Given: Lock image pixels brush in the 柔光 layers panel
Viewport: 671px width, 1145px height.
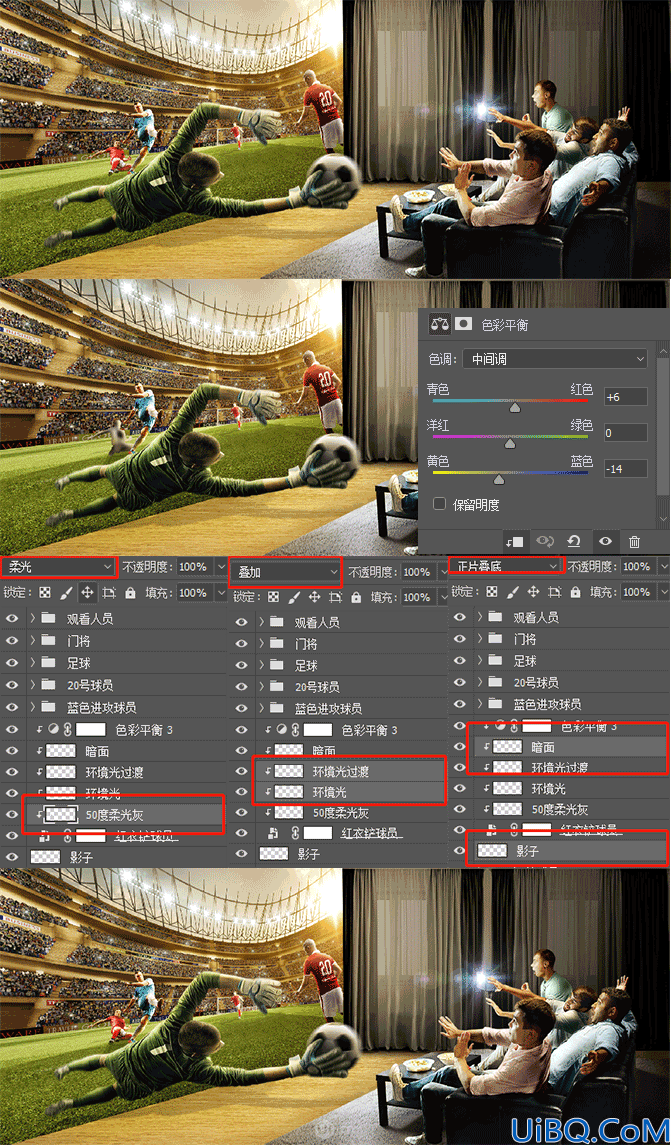Looking at the screenshot, I should [66, 592].
